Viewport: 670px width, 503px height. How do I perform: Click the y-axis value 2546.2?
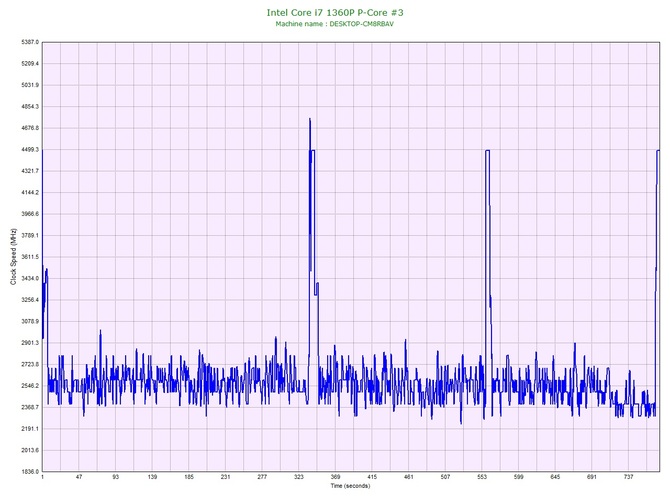pyautogui.click(x=30, y=386)
